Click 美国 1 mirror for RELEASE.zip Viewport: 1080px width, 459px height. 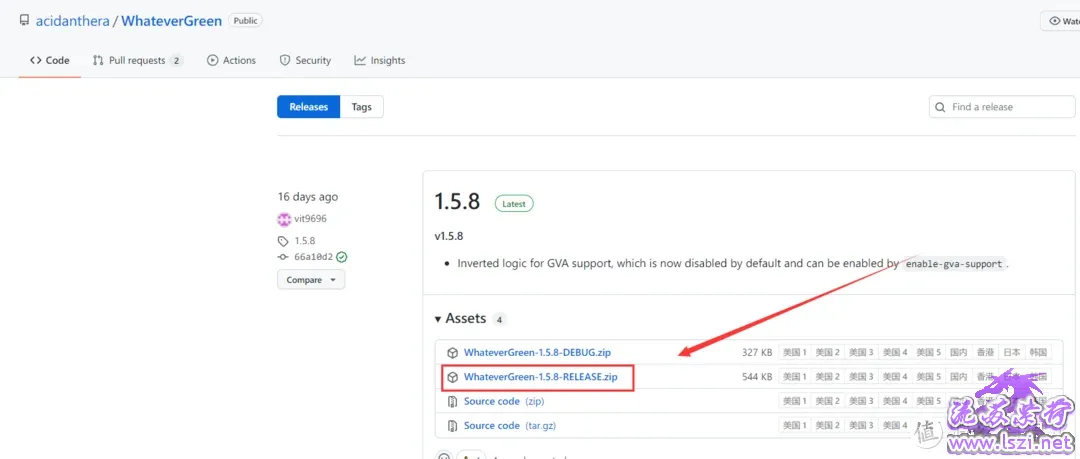click(x=795, y=377)
